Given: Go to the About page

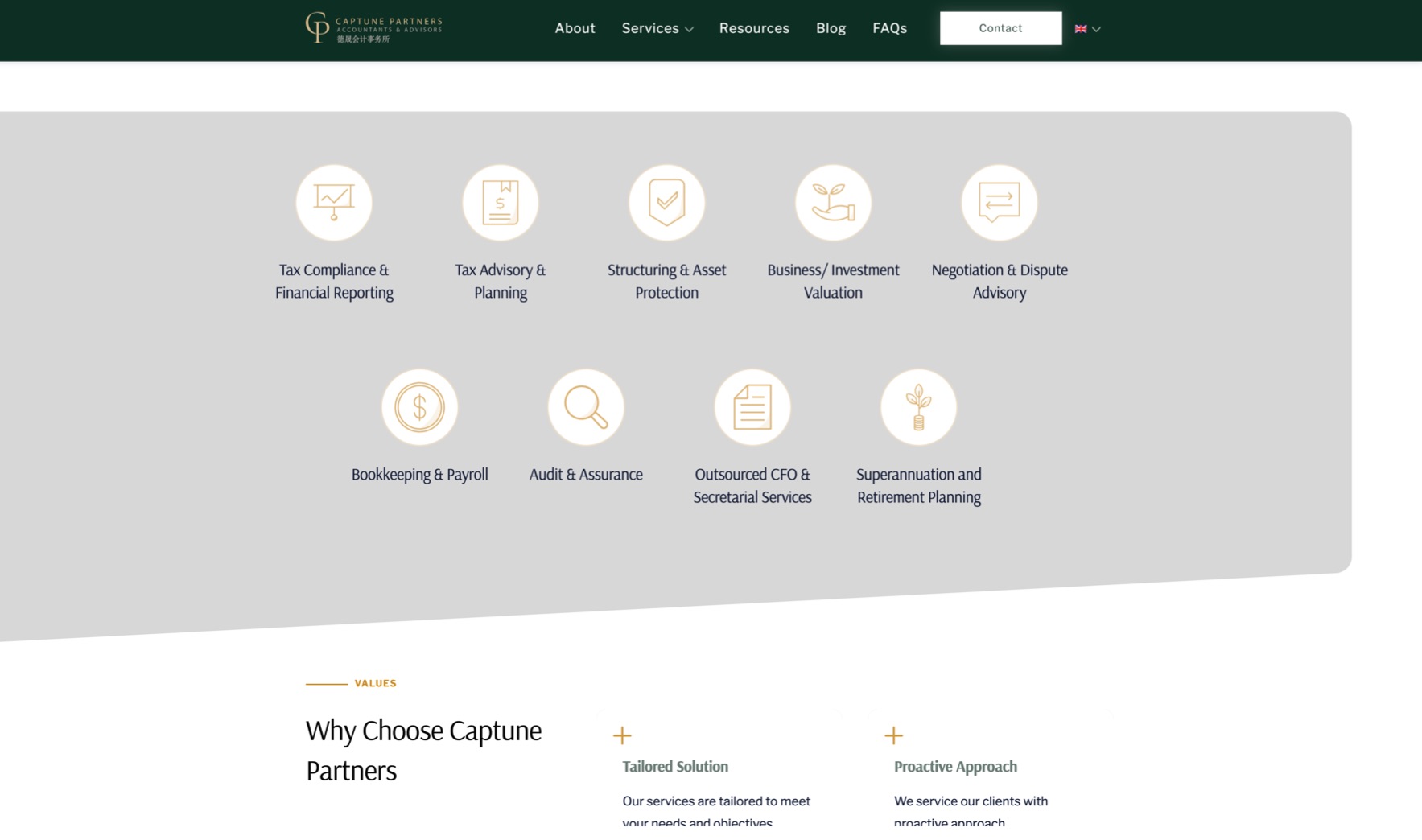Looking at the screenshot, I should (575, 28).
